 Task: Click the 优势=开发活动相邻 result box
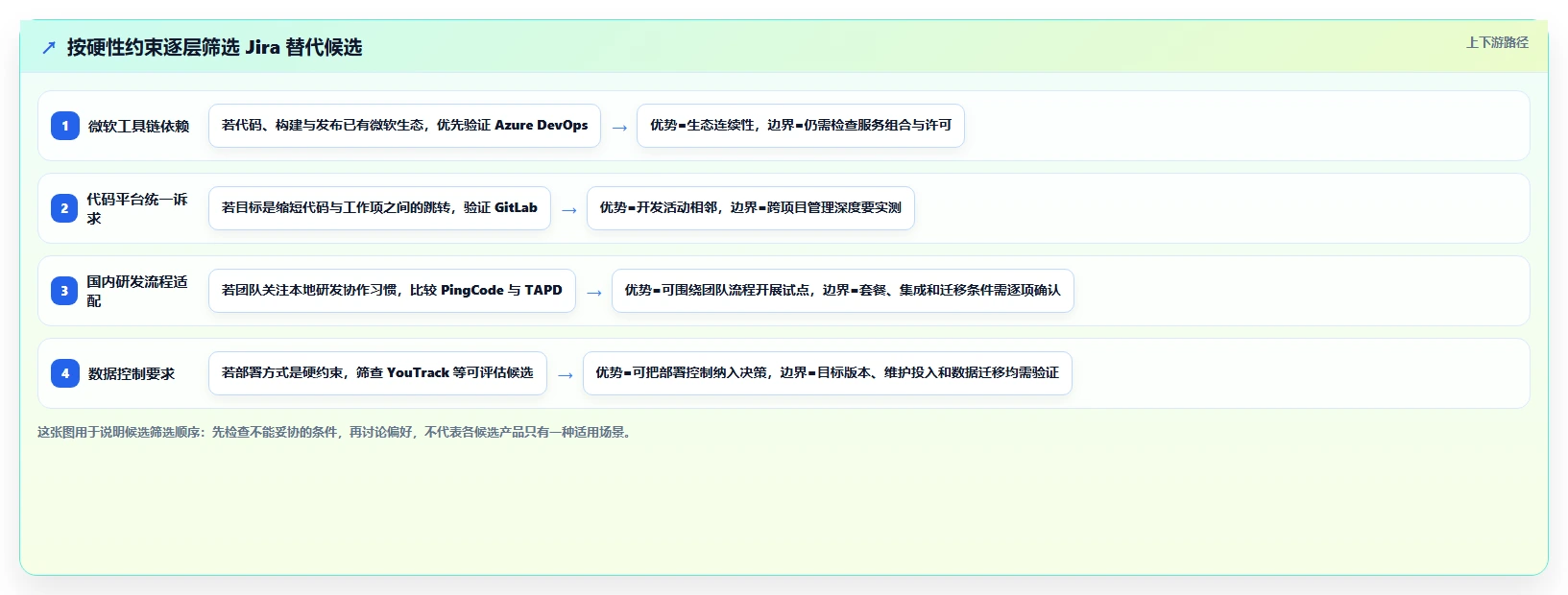(x=751, y=208)
